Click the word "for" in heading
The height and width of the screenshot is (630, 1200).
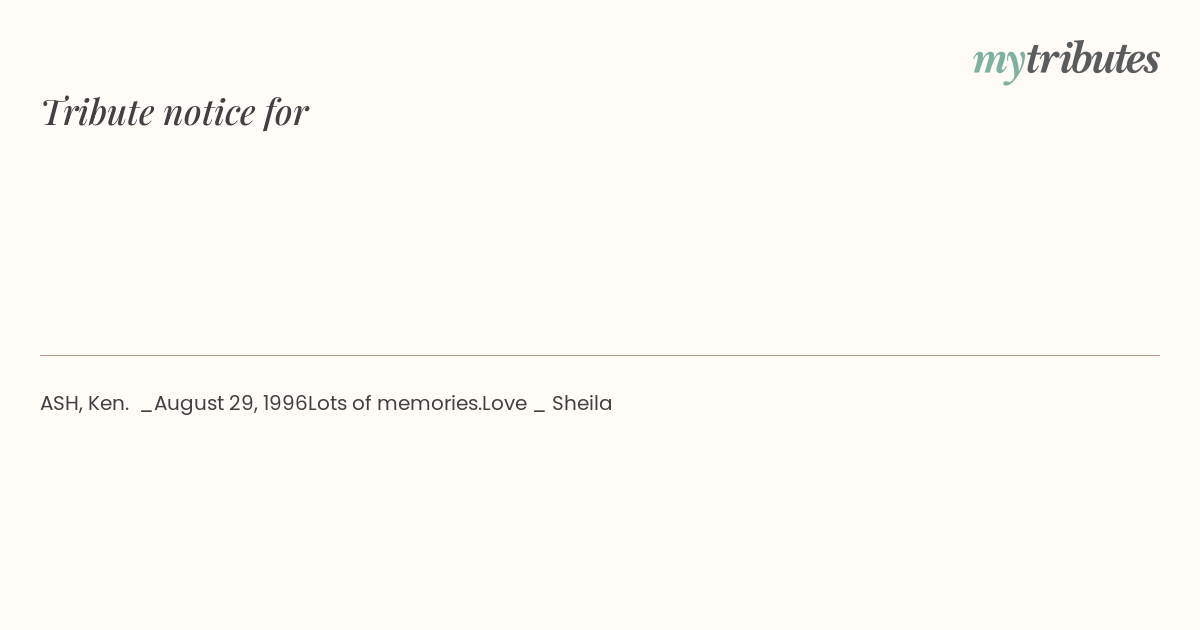coord(287,112)
